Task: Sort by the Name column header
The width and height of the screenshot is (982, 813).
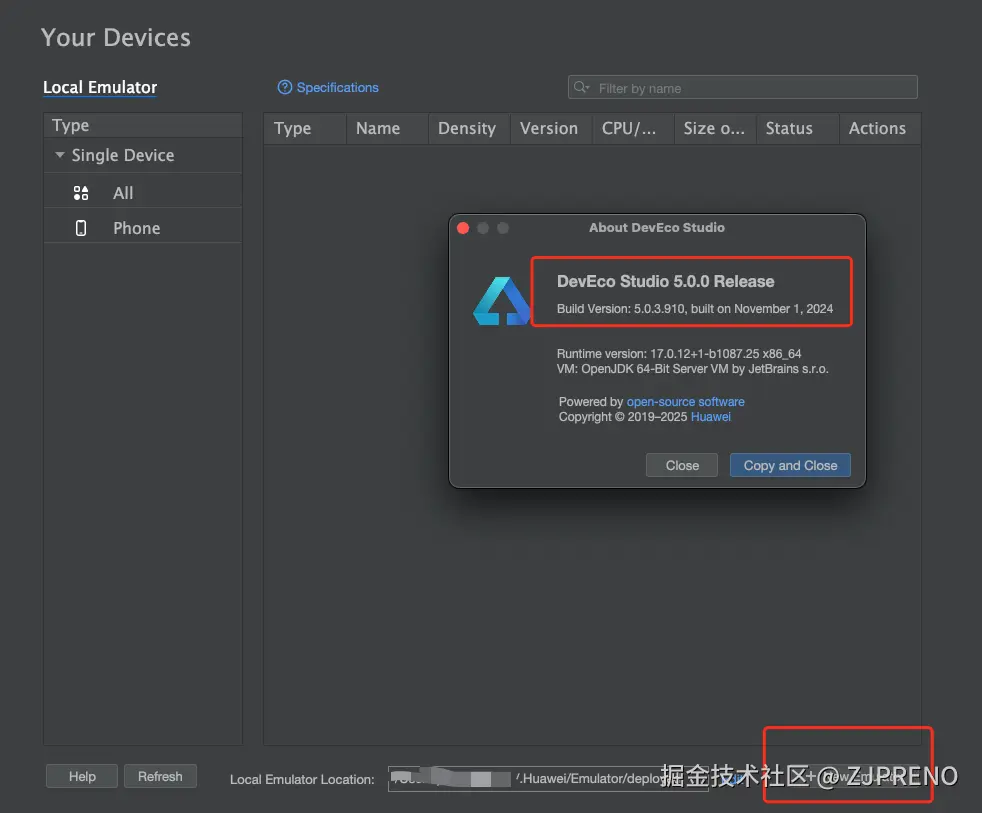Action: coord(387,128)
